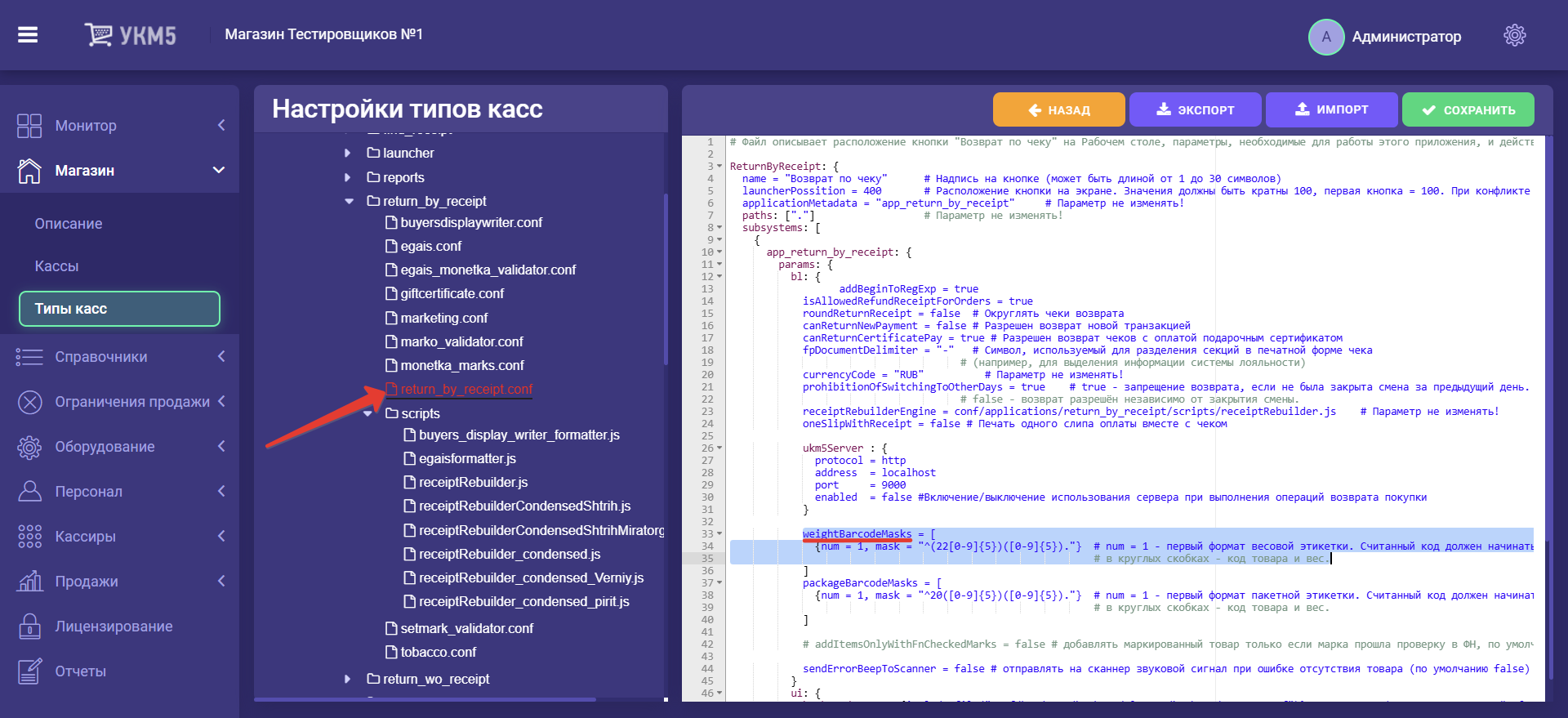The width and height of the screenshot is (1568, 718).
Task: Click the Продажи chart icon
Action: tap(29, 581)
